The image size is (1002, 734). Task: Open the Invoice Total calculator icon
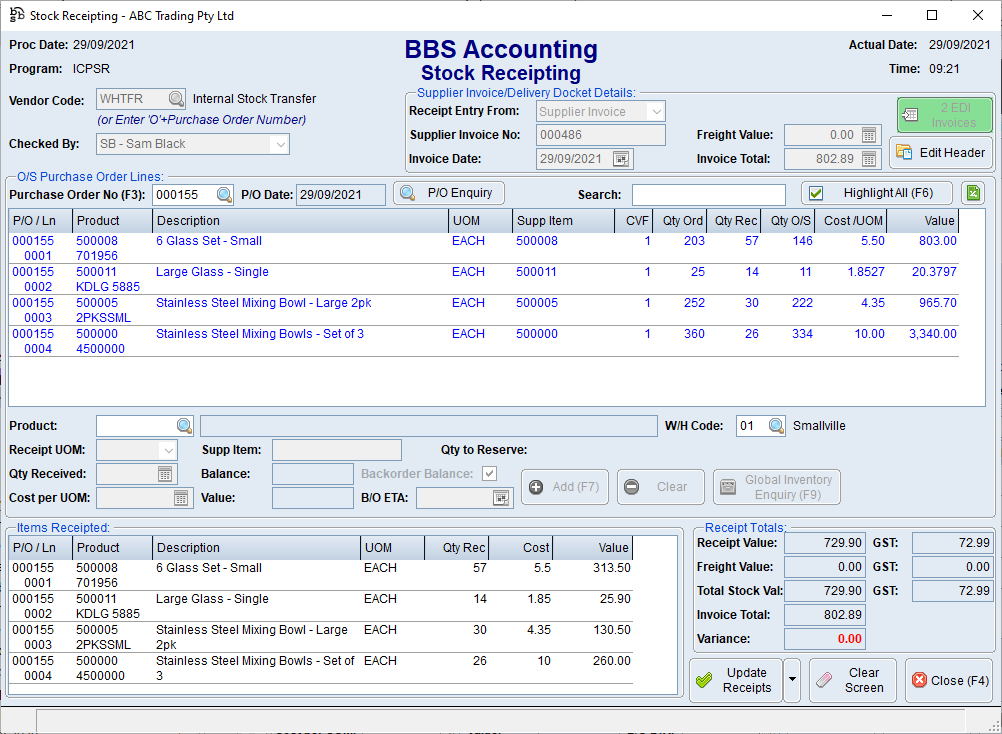(868, 159)
